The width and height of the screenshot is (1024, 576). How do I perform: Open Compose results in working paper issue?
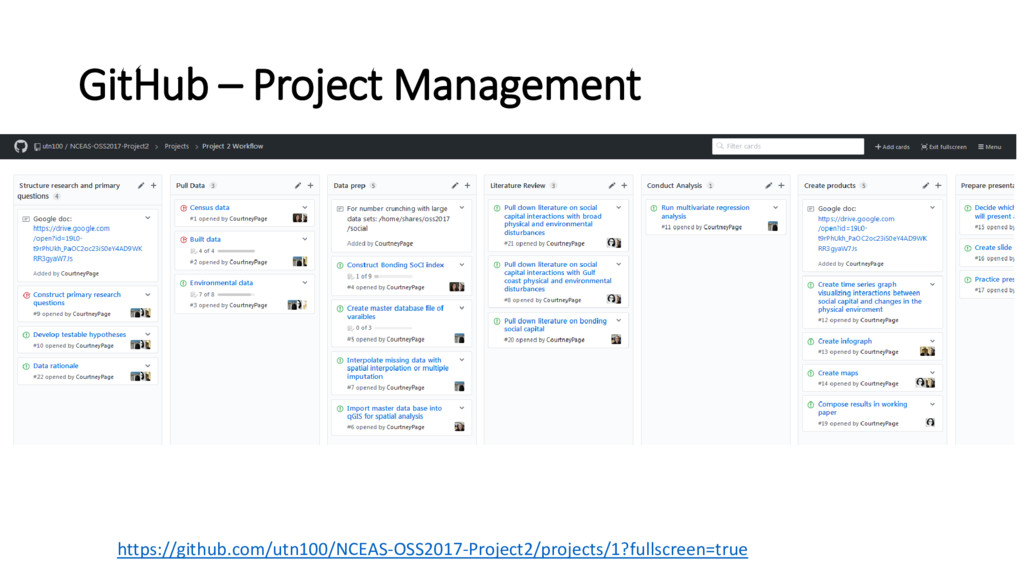click(862, 408)
